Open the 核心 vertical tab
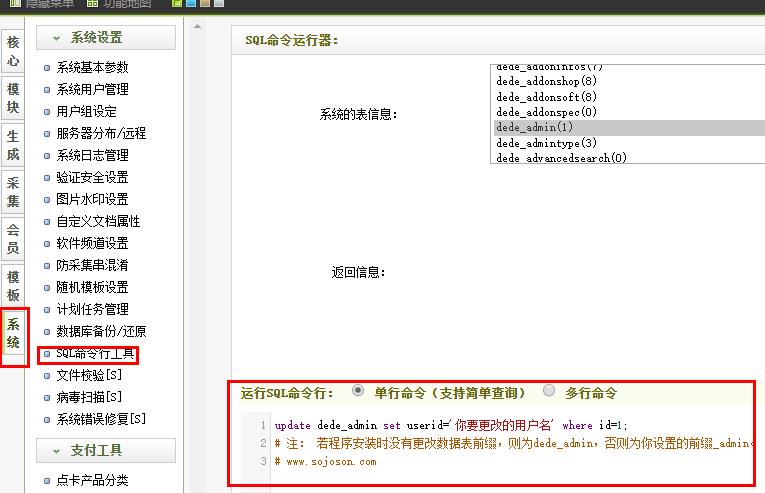765x493 pixels. [x=13, y=52]
